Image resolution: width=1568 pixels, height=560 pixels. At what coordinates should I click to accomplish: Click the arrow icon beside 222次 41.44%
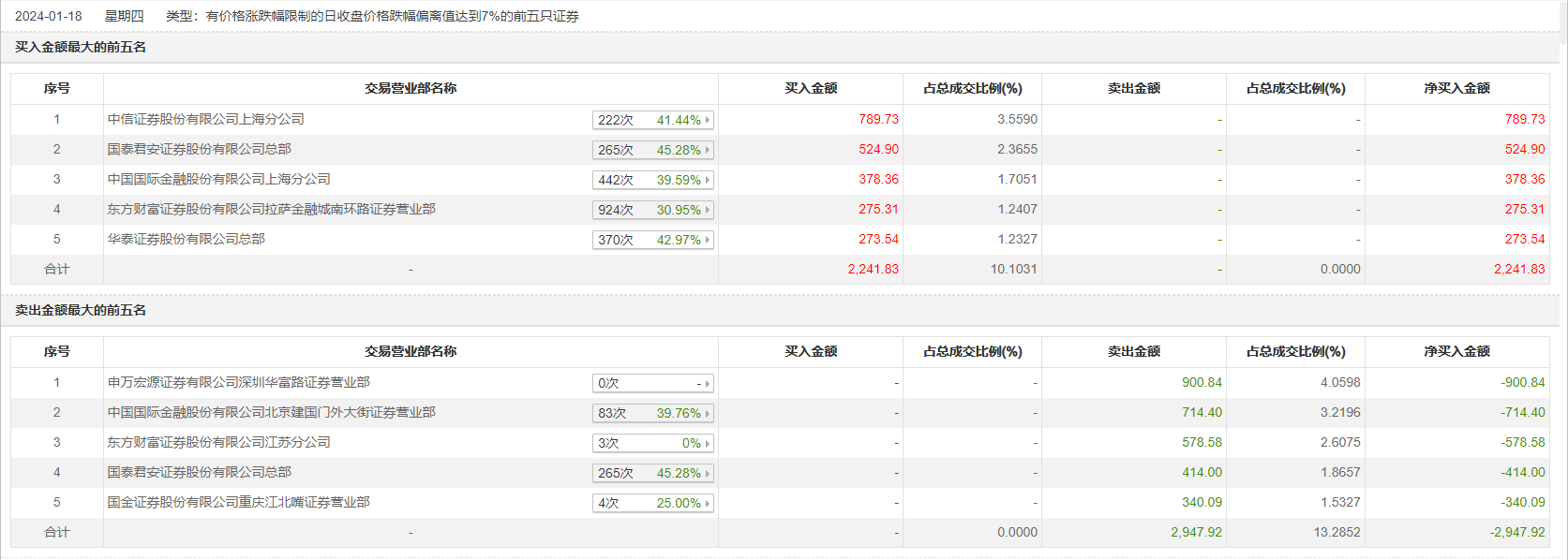tap(708, 120)
